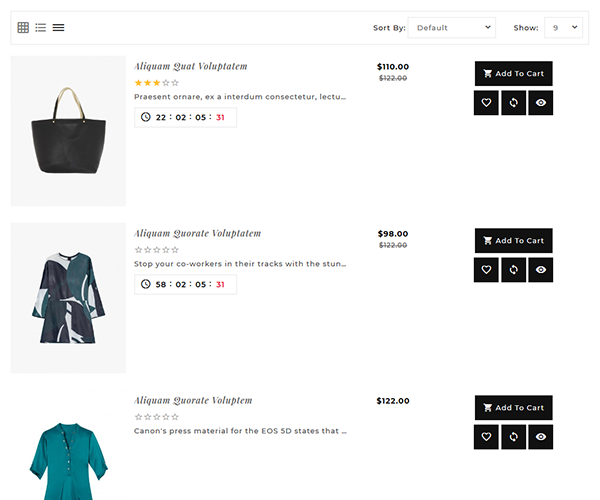Click the empty star rating of Quorate Voluptatem

(x=157, y=250)
